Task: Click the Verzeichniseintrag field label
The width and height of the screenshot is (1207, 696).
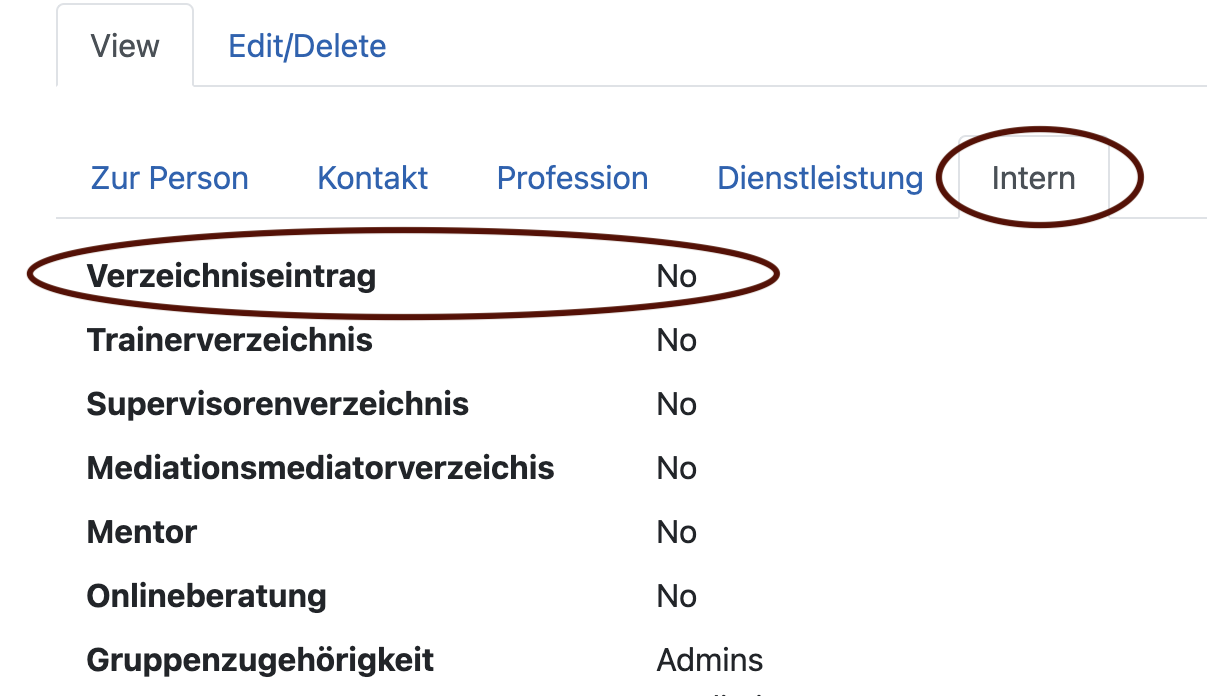Action: tap(231, 276)
